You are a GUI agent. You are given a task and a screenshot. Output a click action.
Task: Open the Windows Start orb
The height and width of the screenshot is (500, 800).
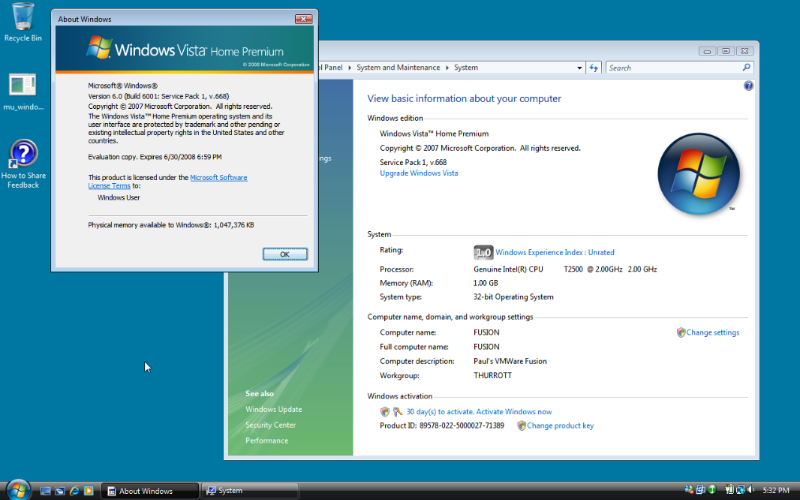[18, 490]
